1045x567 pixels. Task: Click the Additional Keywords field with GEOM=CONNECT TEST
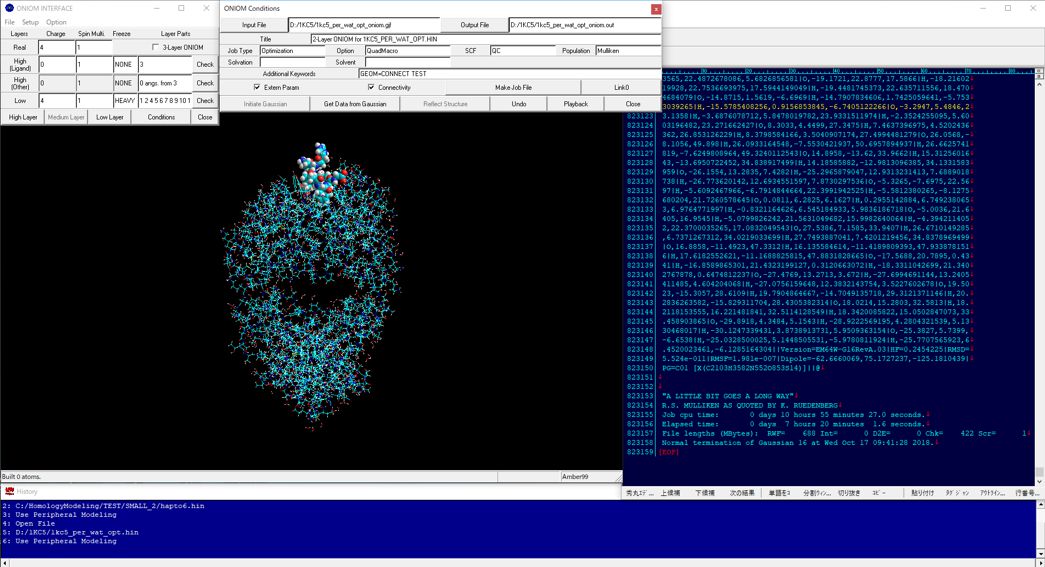tap(509, 73)
